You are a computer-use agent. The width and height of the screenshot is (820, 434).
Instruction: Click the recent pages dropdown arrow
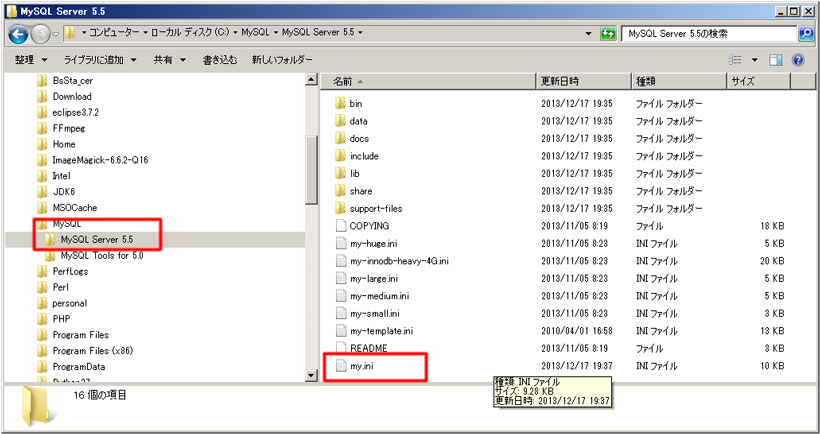click(x=55, y=35)
